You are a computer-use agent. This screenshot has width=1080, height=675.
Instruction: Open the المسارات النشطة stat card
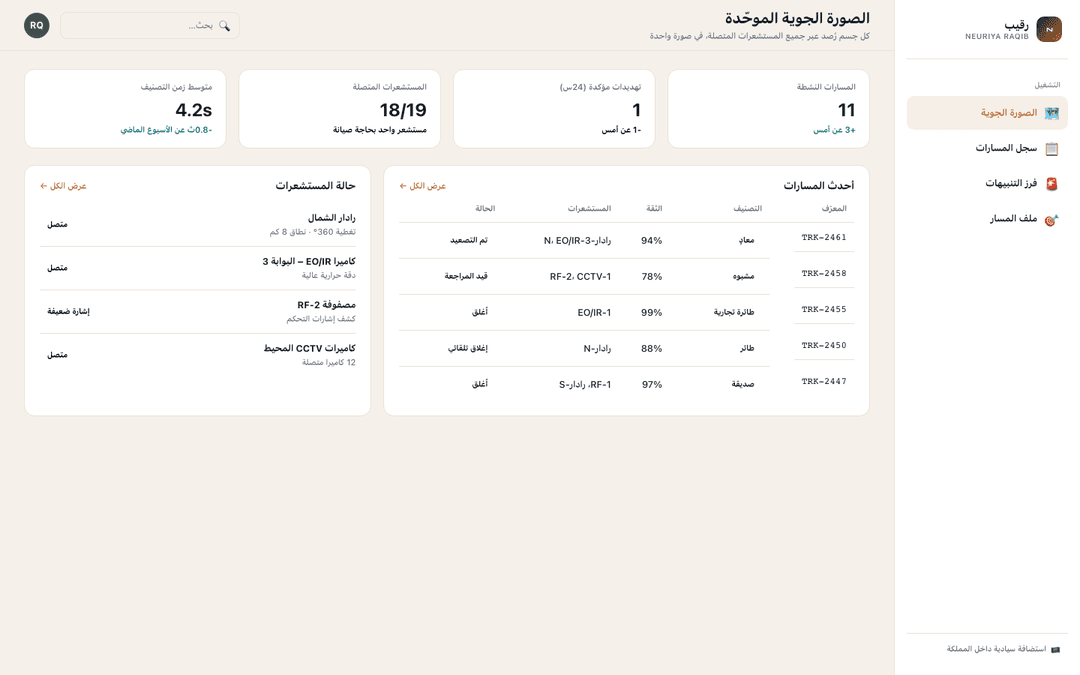click(x=769, y=109)
